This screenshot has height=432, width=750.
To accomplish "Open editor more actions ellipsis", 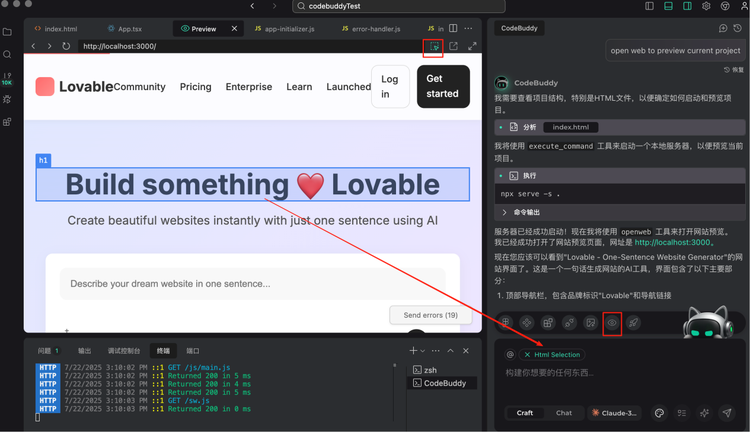I will click(x=468, y=29).
